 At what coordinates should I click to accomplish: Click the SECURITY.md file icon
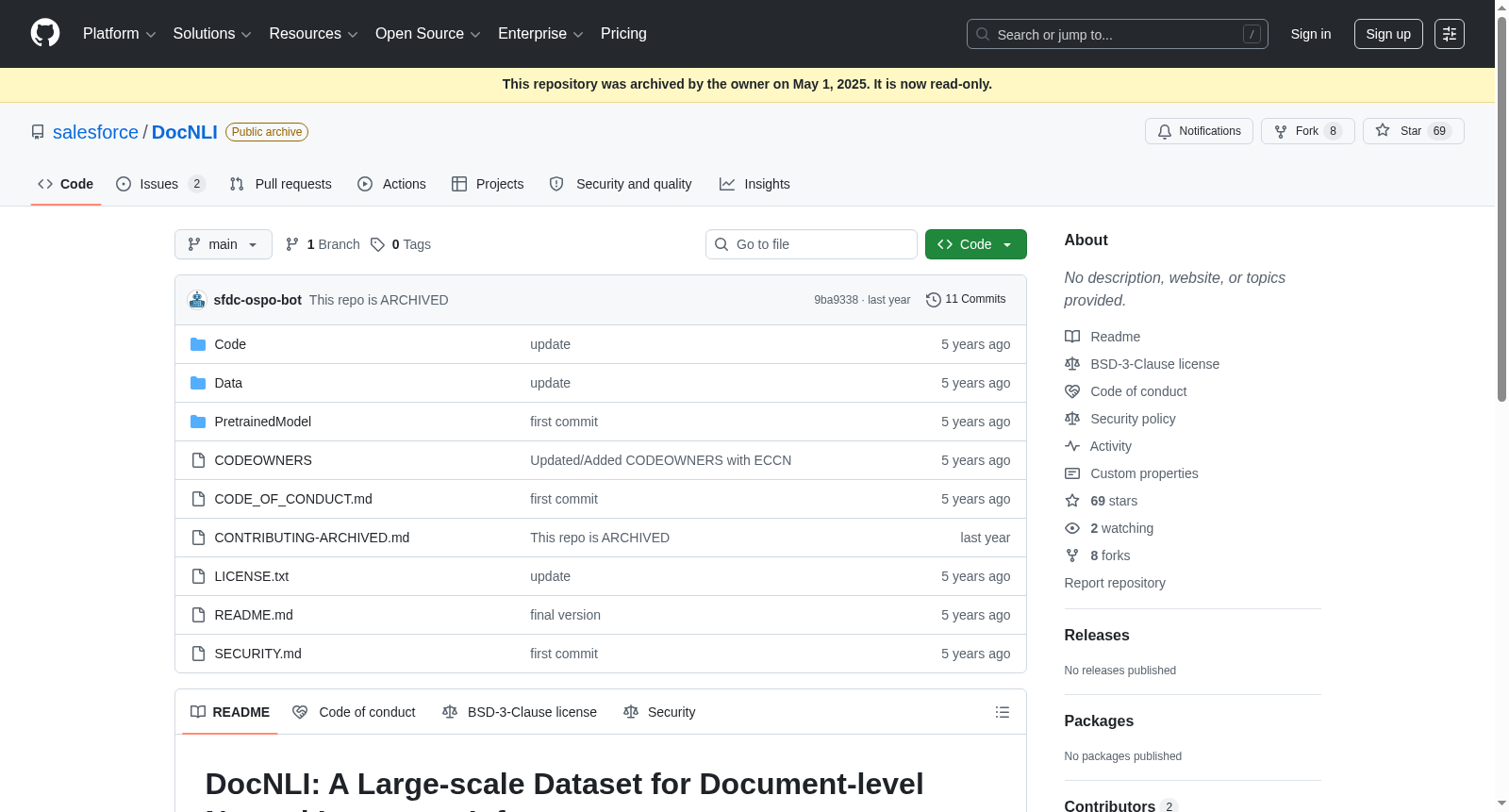[x=198, y=654]
